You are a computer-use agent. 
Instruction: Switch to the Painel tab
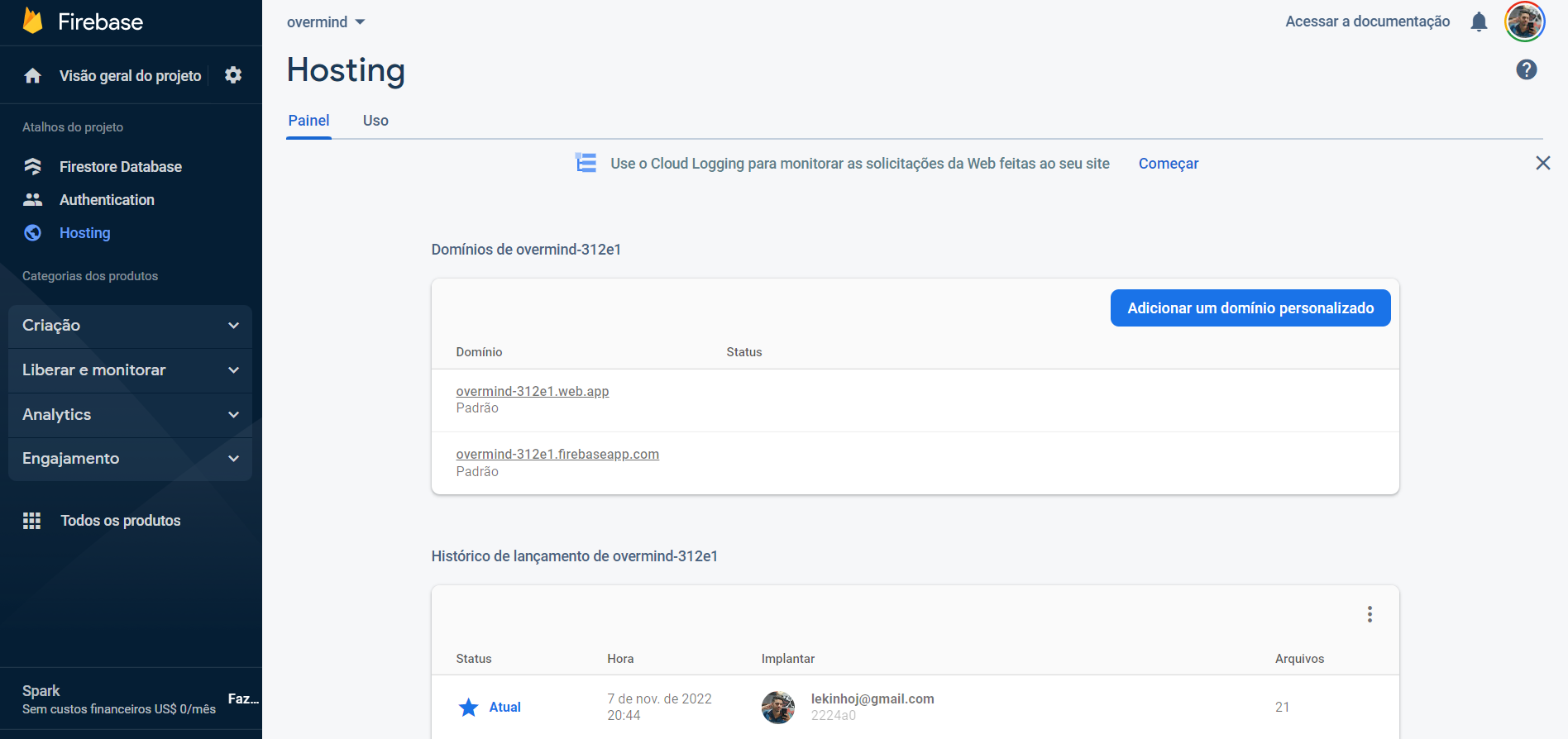[x=308, y=121]
